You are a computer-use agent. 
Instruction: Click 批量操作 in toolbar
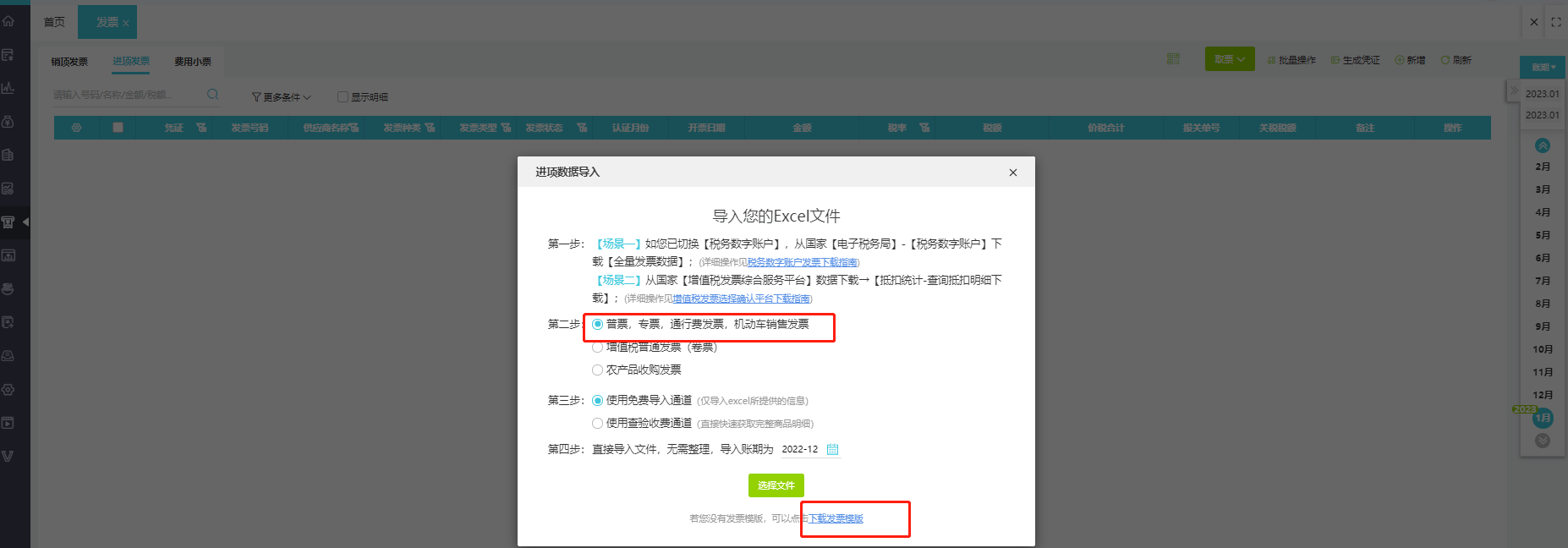(1291, 60)
